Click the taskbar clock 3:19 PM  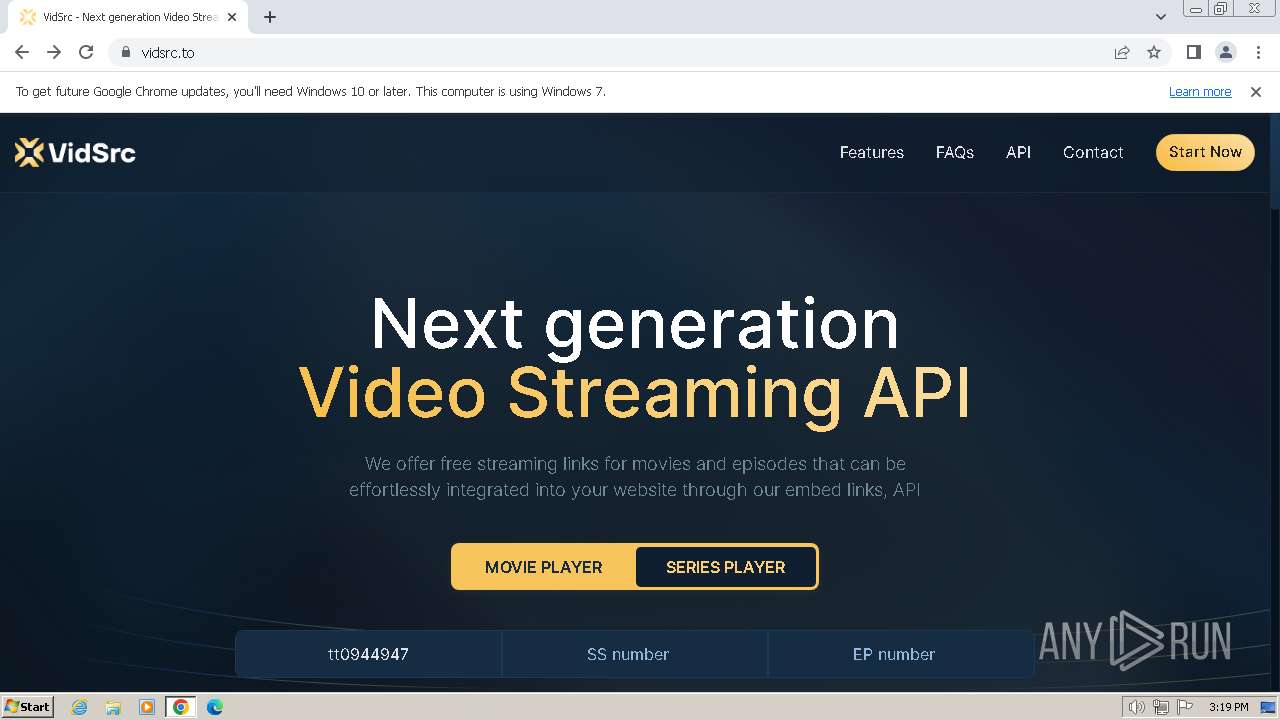click(1228, 707)
